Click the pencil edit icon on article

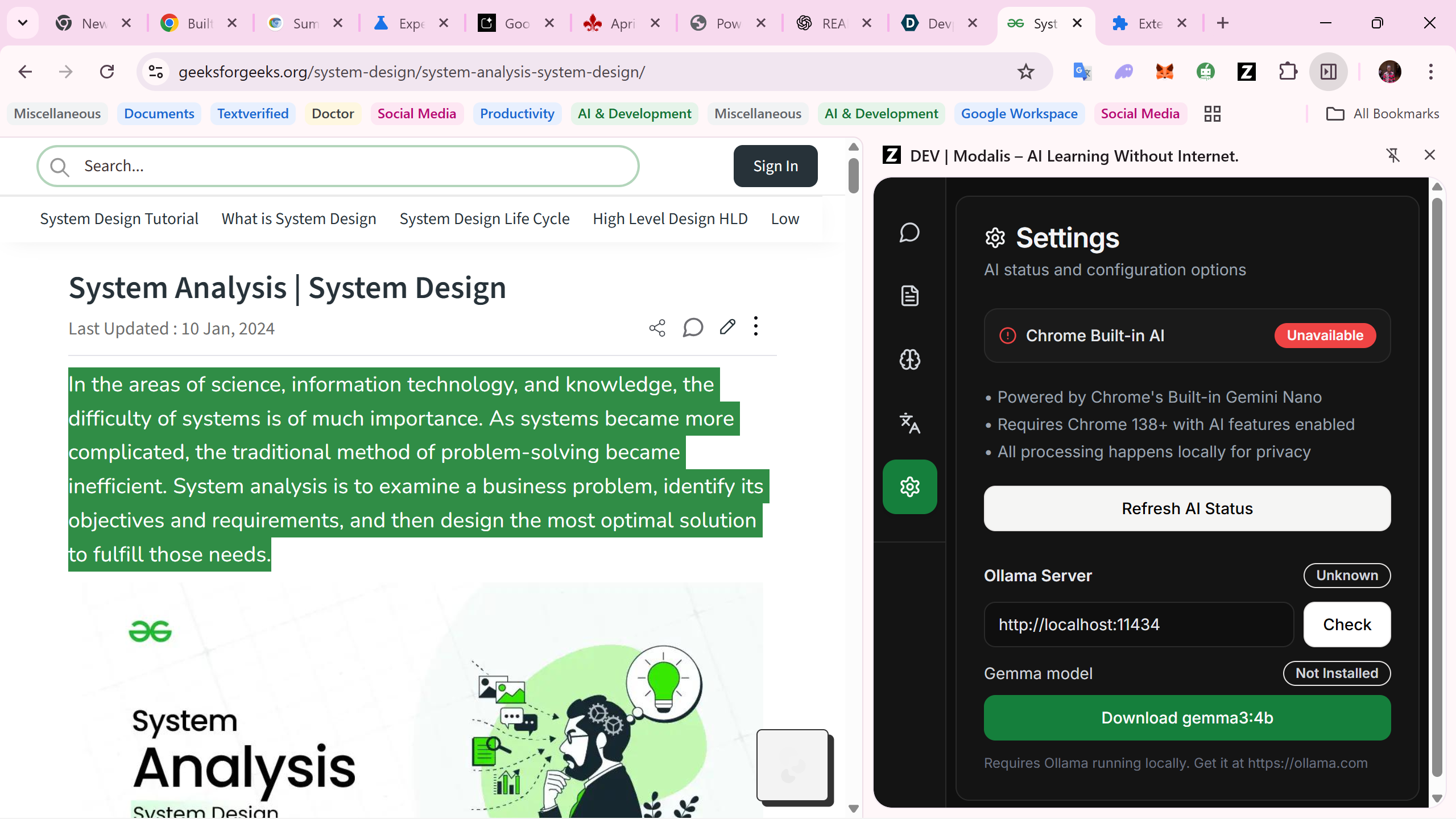(727, 327)
